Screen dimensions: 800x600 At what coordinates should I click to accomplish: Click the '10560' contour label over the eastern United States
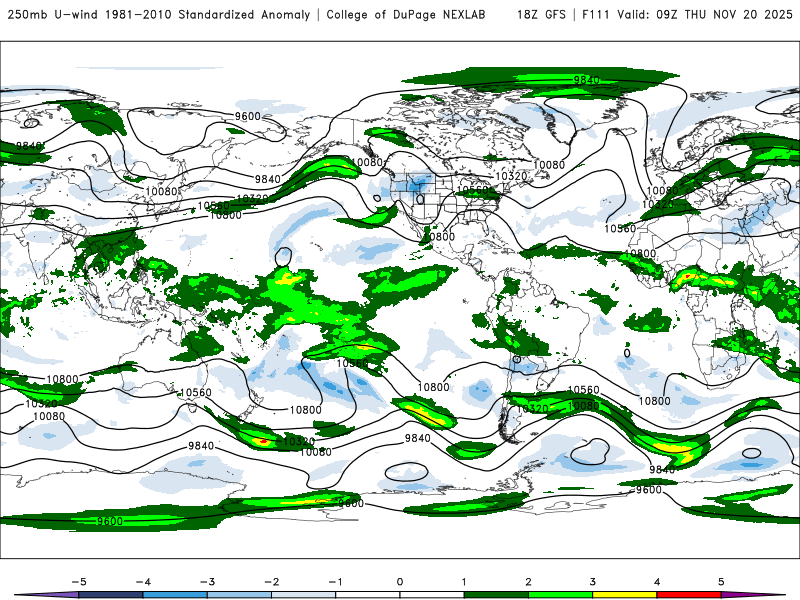coord(474,190)
